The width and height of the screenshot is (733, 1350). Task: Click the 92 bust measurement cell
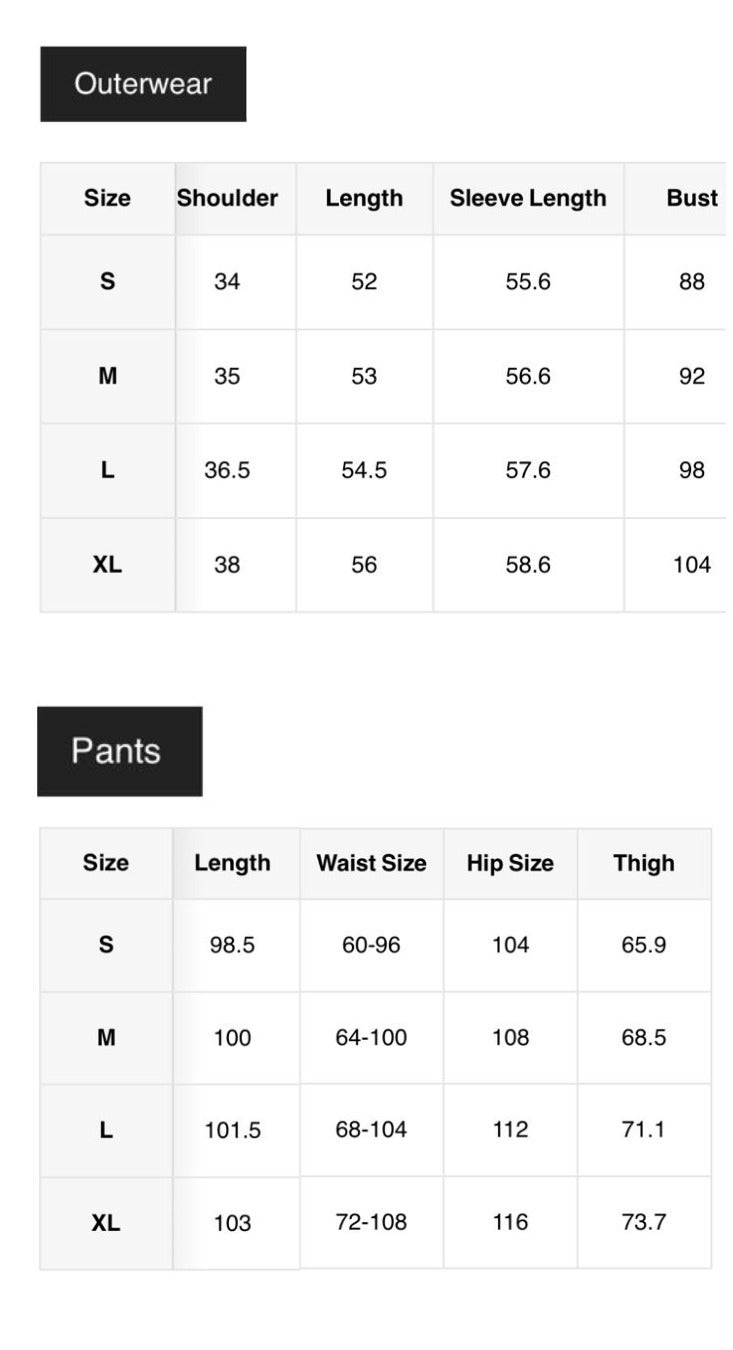[x=692, y=376]
